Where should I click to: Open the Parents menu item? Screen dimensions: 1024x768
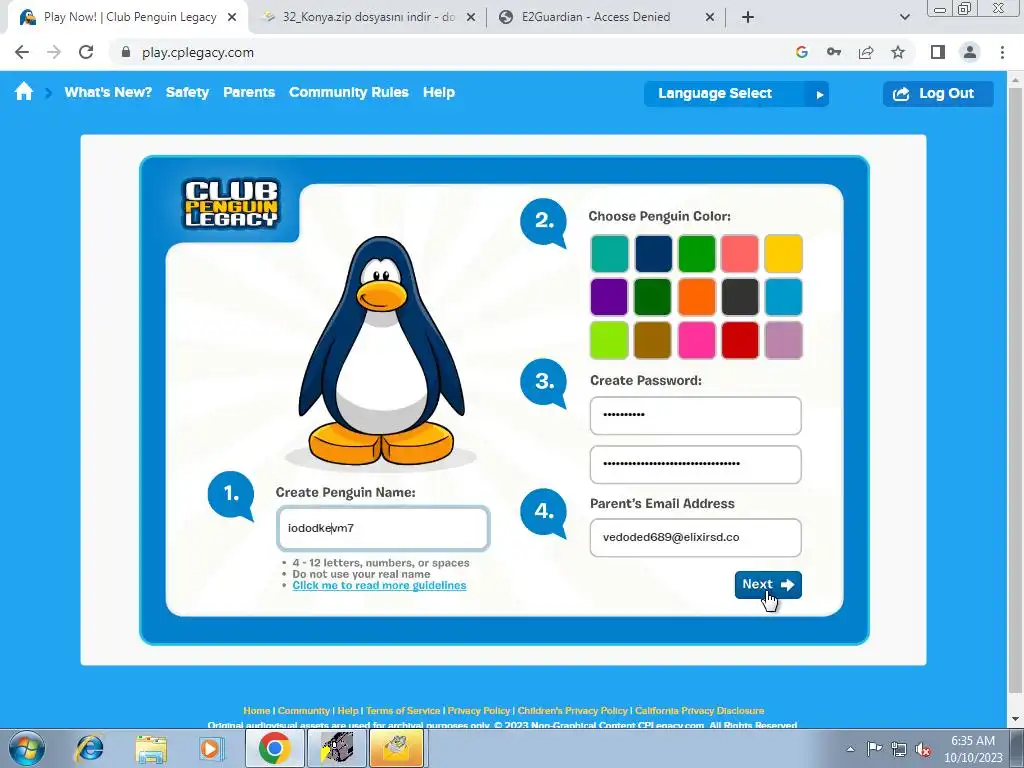coord(249,92)
